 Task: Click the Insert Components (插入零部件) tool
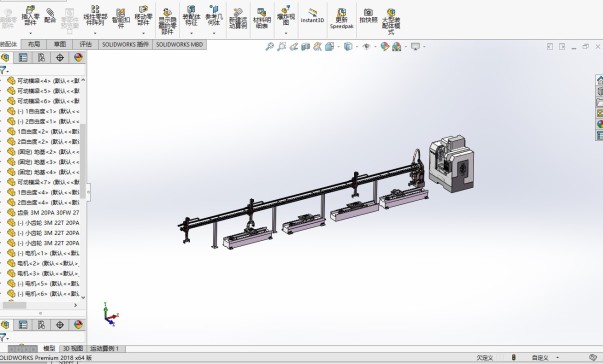coord(30,16)
